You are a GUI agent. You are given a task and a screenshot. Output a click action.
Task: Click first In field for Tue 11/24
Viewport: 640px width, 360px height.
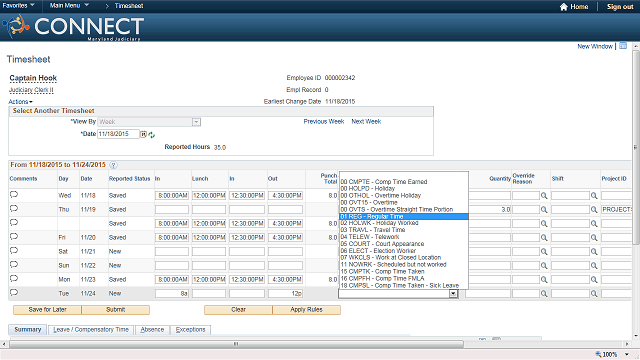click(172, 293)
